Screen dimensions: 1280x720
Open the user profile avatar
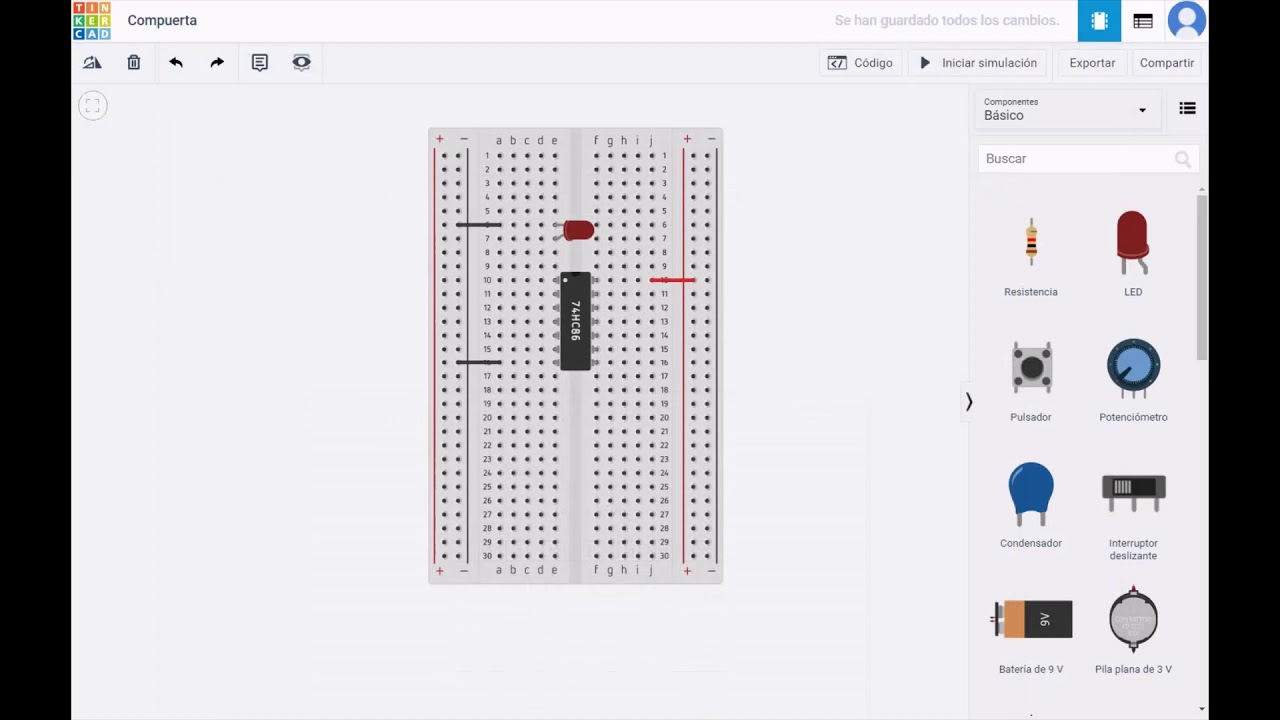(x=1187, y=21)
